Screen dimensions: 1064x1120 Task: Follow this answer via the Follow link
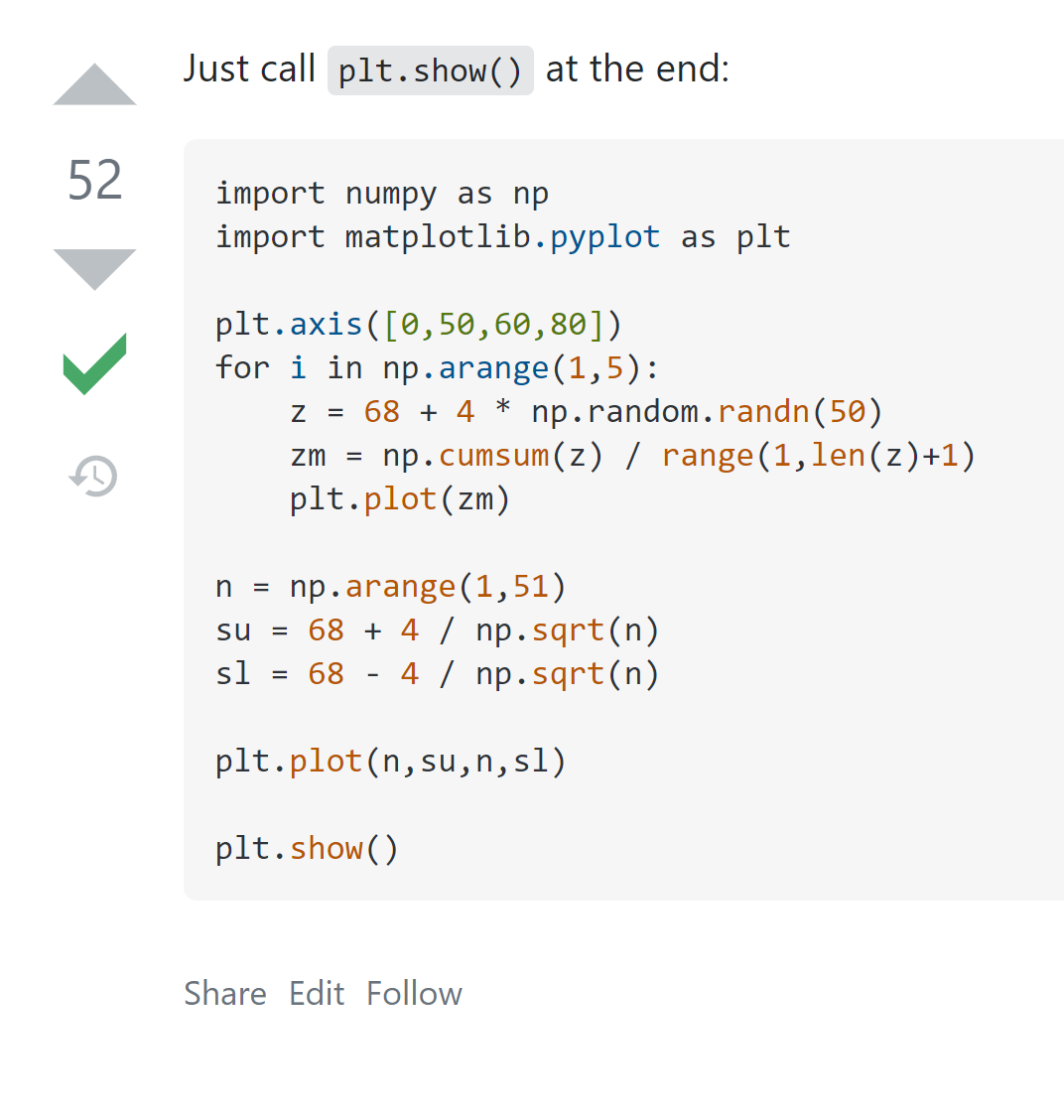point(414,994)
